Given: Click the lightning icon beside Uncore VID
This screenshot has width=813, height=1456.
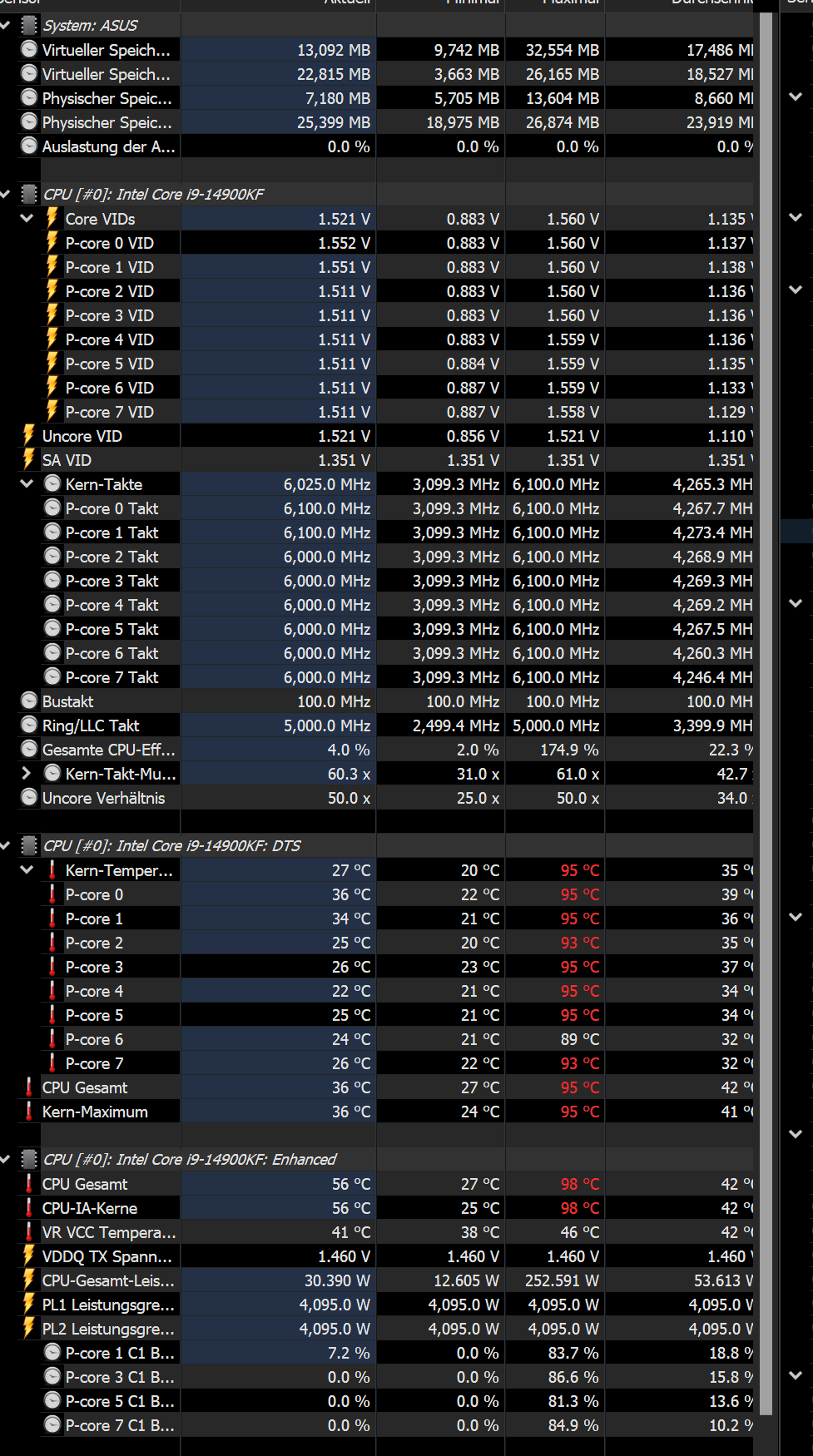Looking at the screenshot, I should (x=29, y=435).
